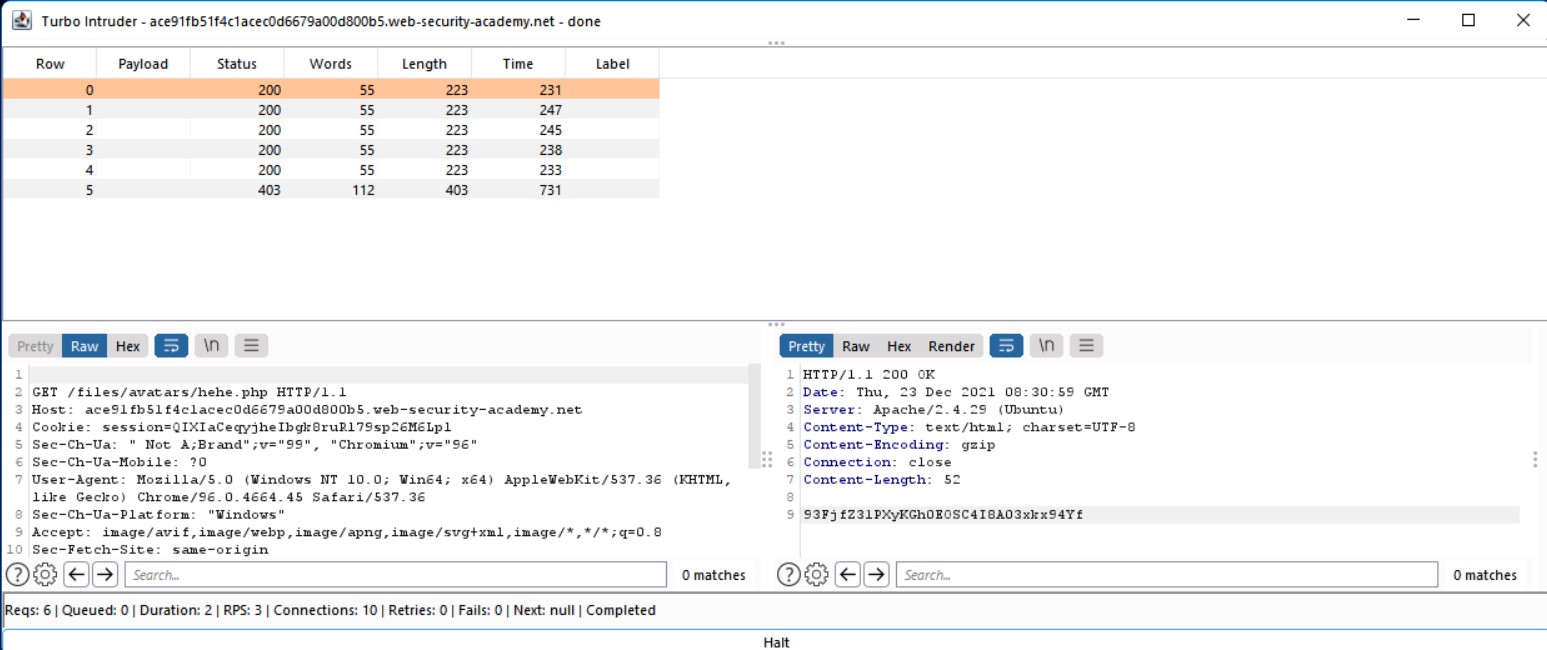
Task: Go to previous match in request search
Action: coord(77,575)
